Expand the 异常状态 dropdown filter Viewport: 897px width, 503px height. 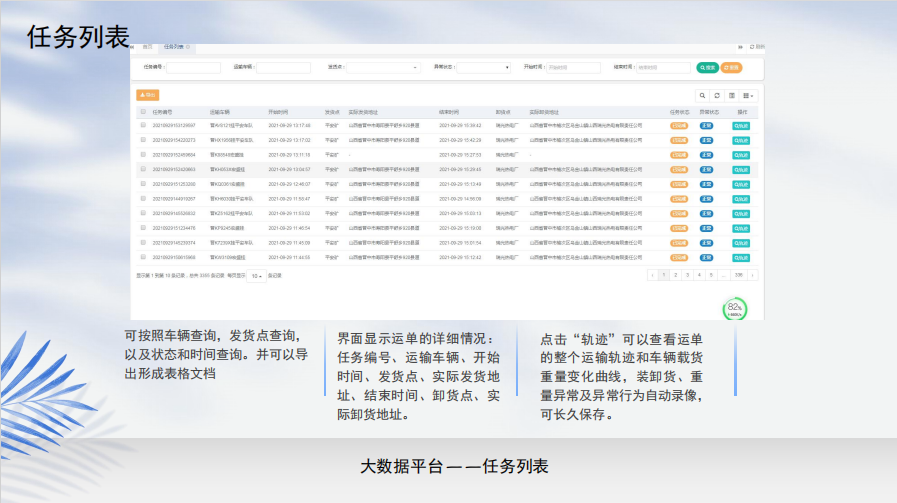pyautogui.click(x=484, y=68)
